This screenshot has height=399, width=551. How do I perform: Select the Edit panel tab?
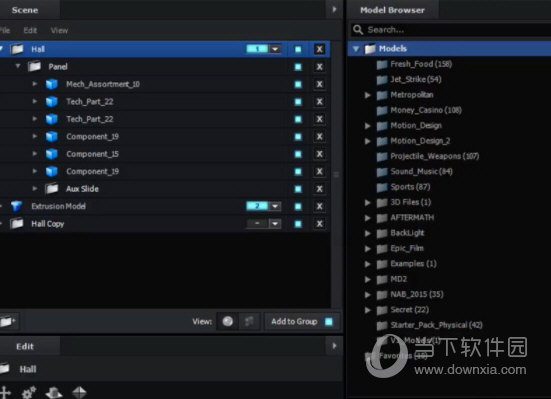(x=25, y=347)
